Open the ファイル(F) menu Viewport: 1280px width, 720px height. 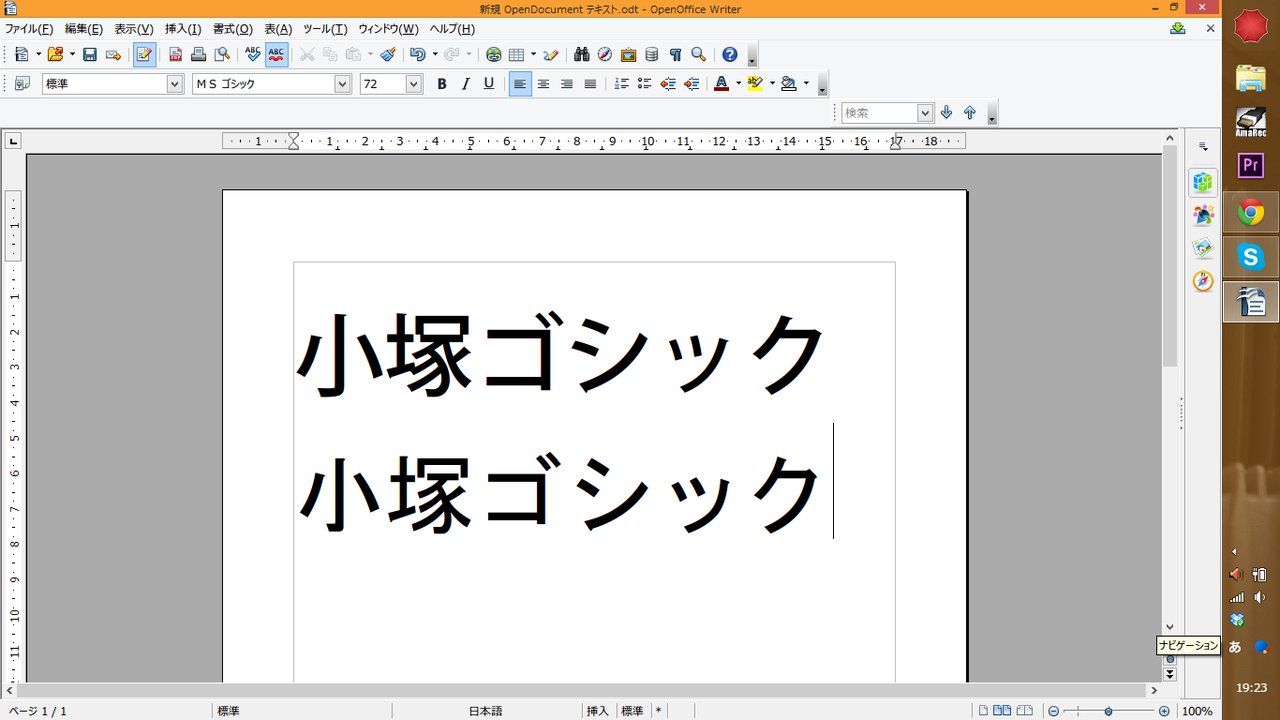[29, 29]
